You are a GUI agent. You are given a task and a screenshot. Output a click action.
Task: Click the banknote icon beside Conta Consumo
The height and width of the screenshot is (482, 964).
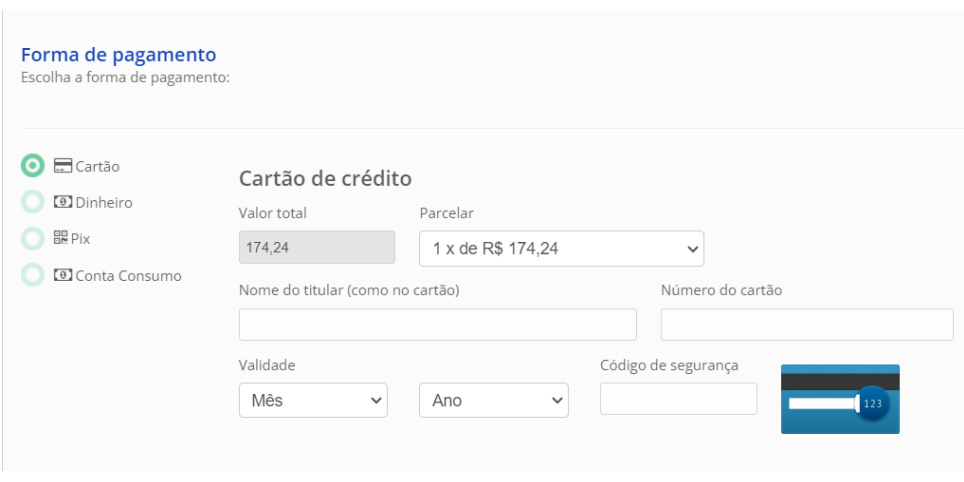pos(61,275)
